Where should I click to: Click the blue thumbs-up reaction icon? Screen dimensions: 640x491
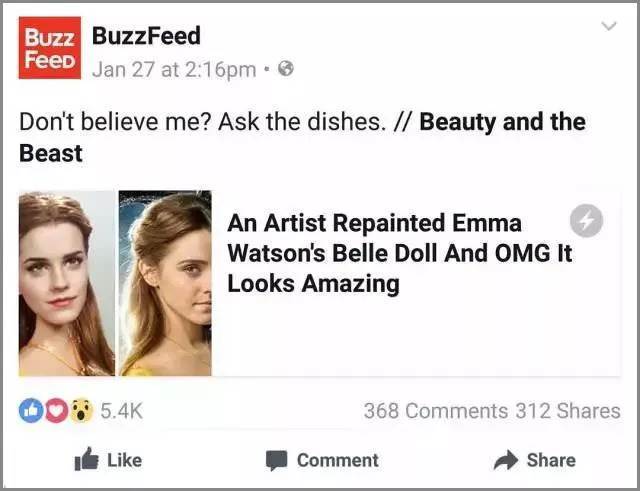point(31,411)
